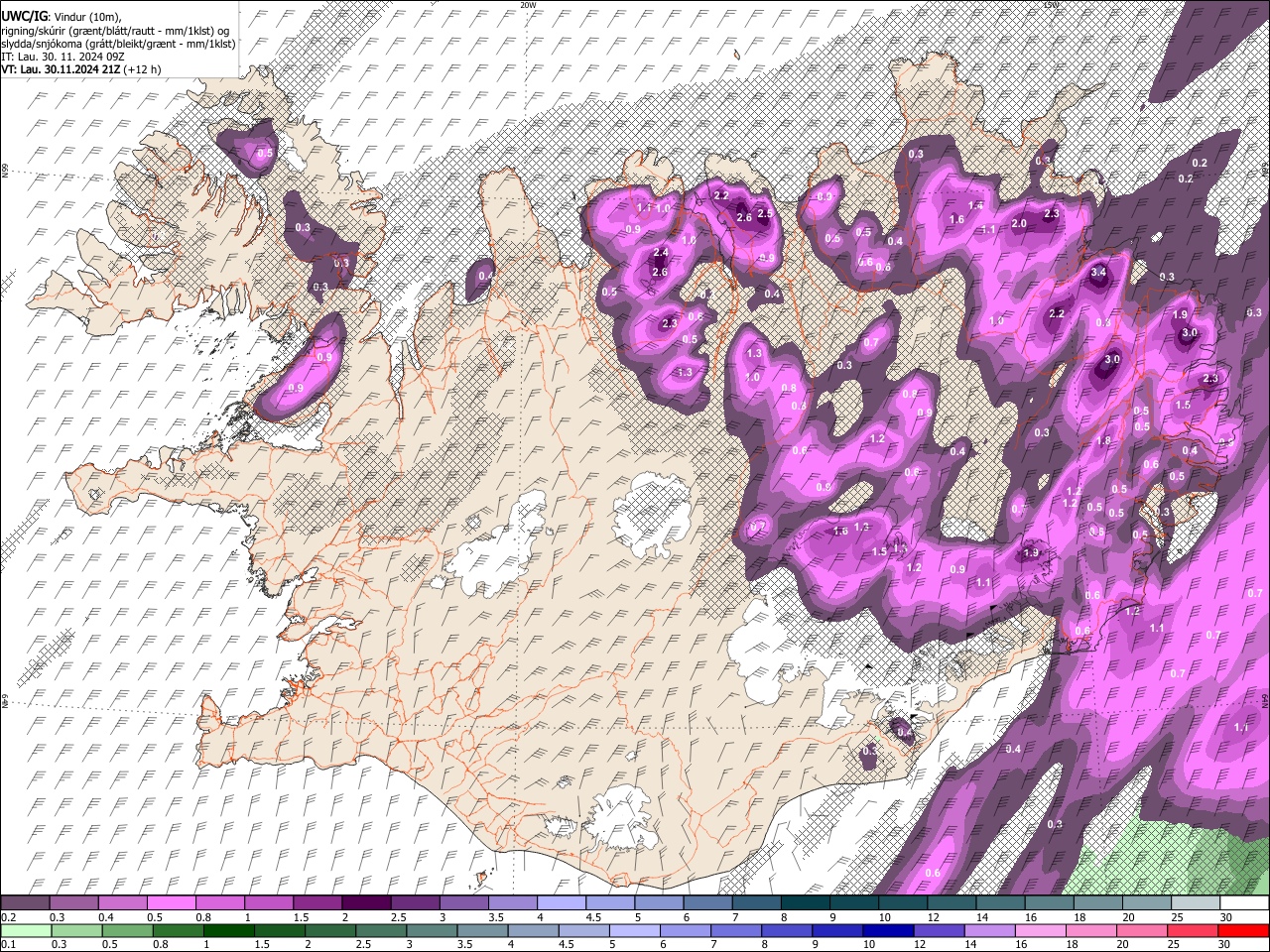Select the light green 0.1 legend swatch

pos(26,930)
